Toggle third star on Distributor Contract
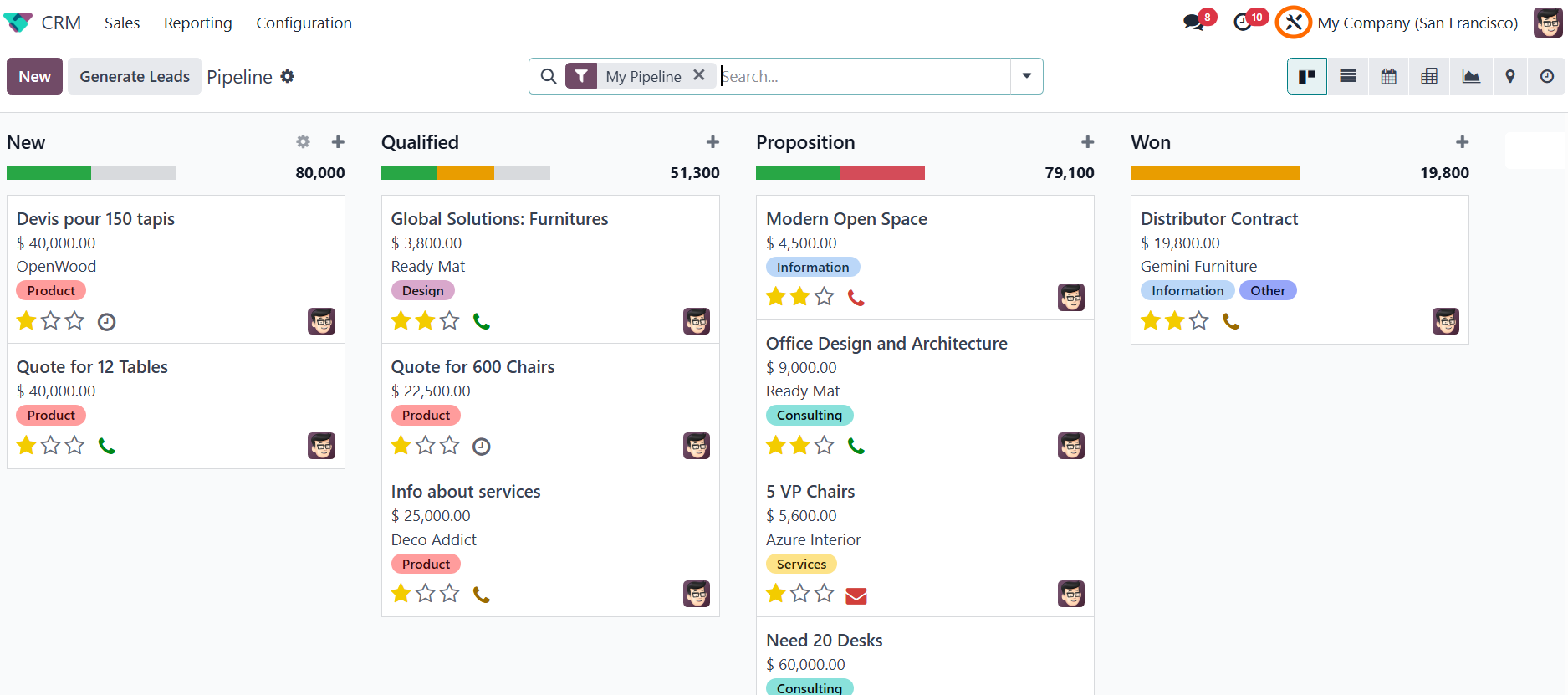The width and height of the screenshot is (1568, 695). tap(1199, 321)
